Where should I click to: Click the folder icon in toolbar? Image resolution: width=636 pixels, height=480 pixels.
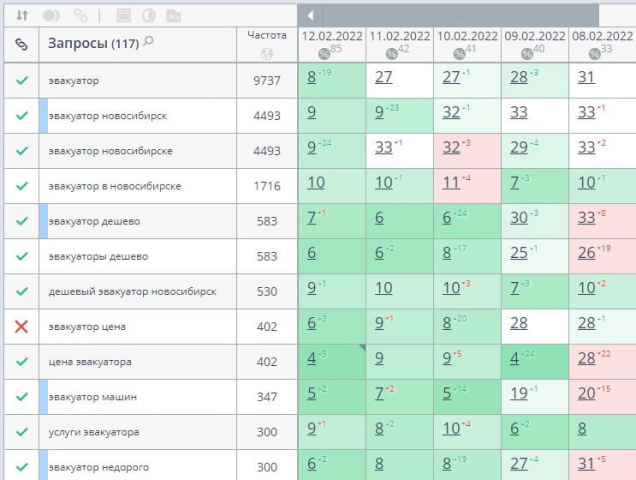click(x=174, y=15)
